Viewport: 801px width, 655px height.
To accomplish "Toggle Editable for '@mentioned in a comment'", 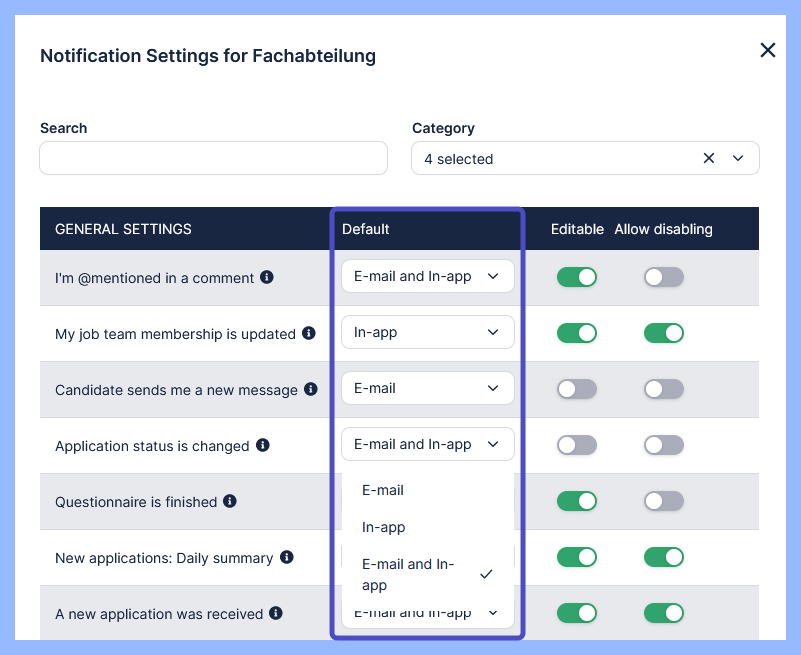I will pyautogui.click(x=577, y=277).
